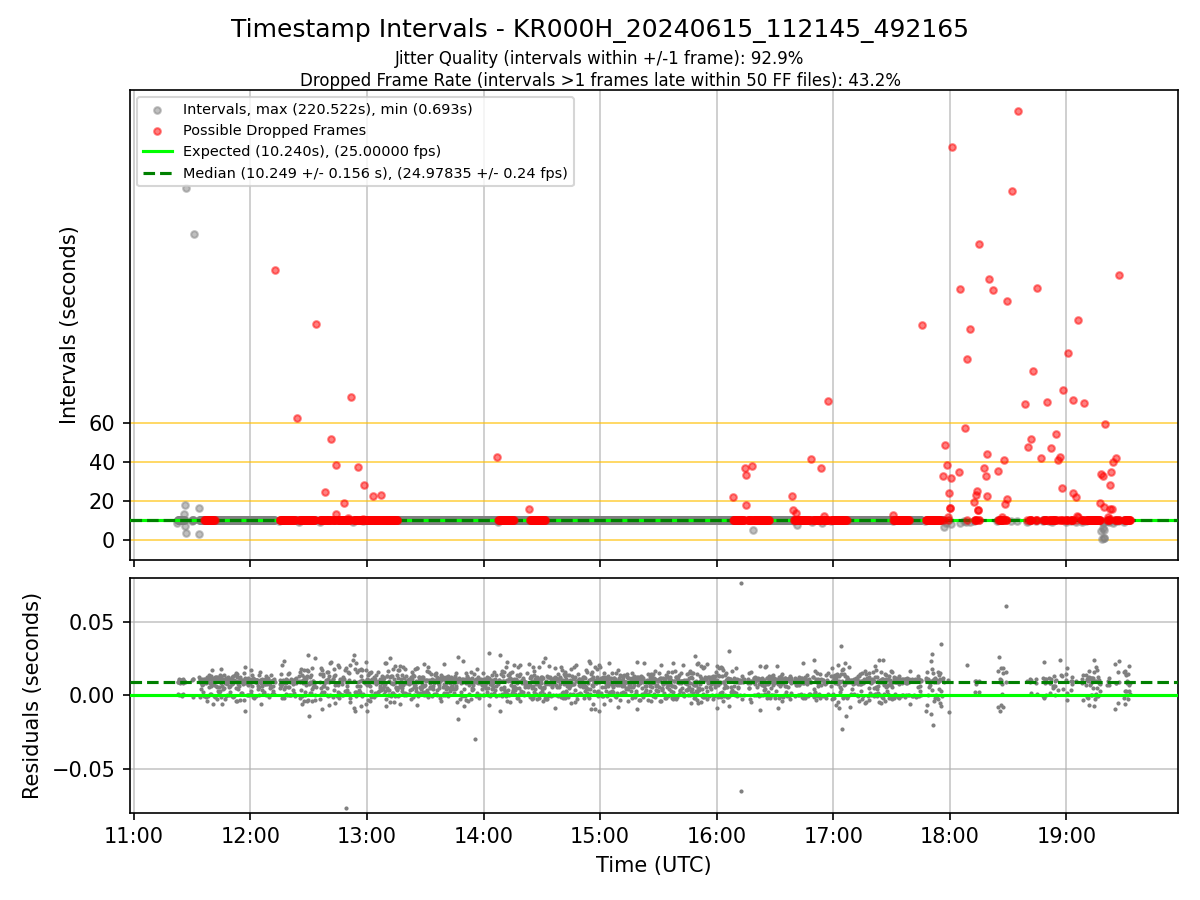The width and height of the screenshot is (1200, 900).
Task: Click the 'Jitter Quality' subtitle line showing 92.9%
Action: pos(599,58)
